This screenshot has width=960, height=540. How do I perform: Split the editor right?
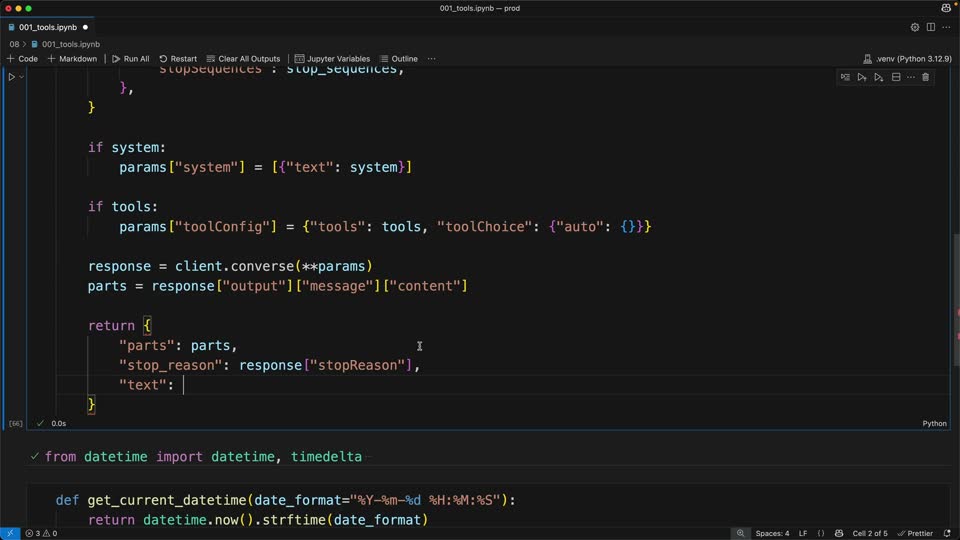931,27
